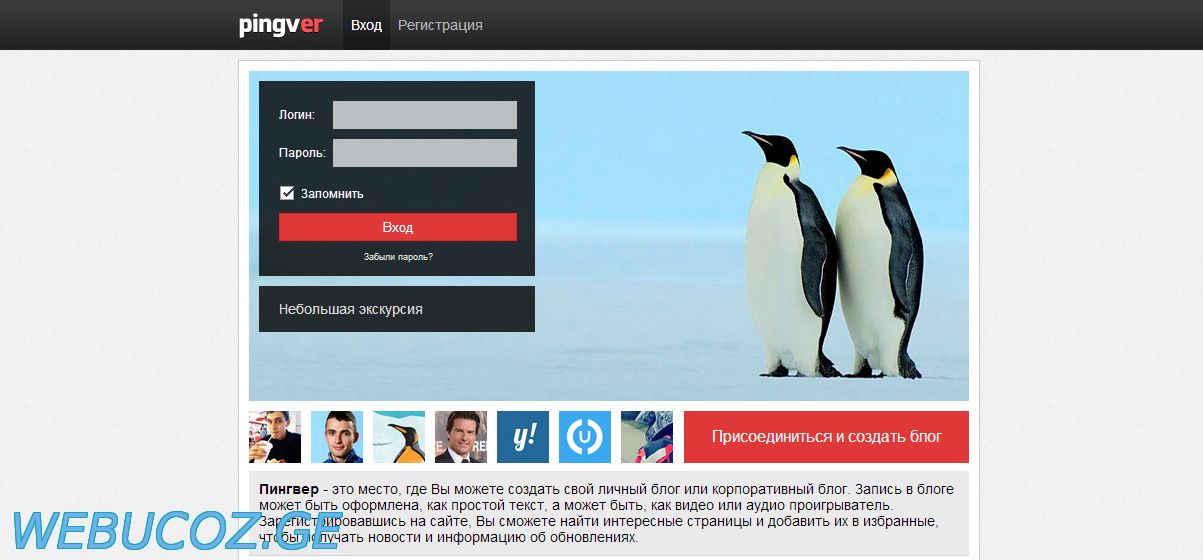Open the blue y! logo avatar

(523, 437)
